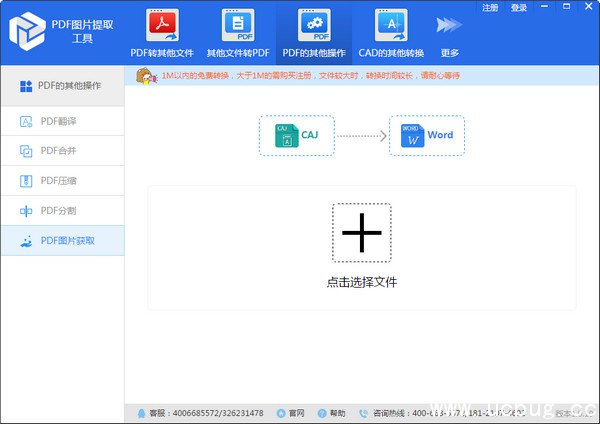
Task: Click the 咨询热线 phone number text
Action: pos(469,413)
